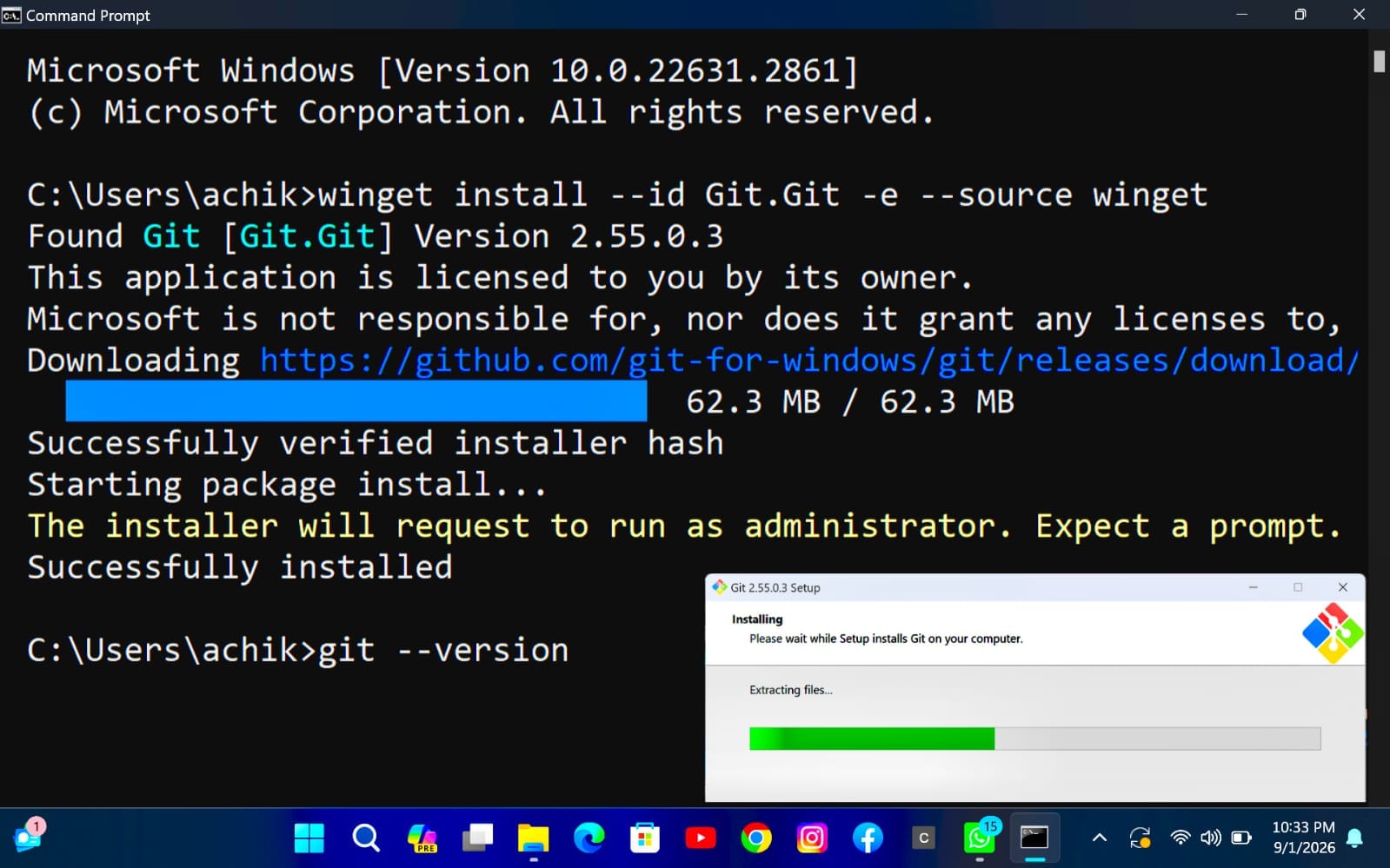
Task: Click the 'Starting package install...' line
Action: click(x=287, y=485)
